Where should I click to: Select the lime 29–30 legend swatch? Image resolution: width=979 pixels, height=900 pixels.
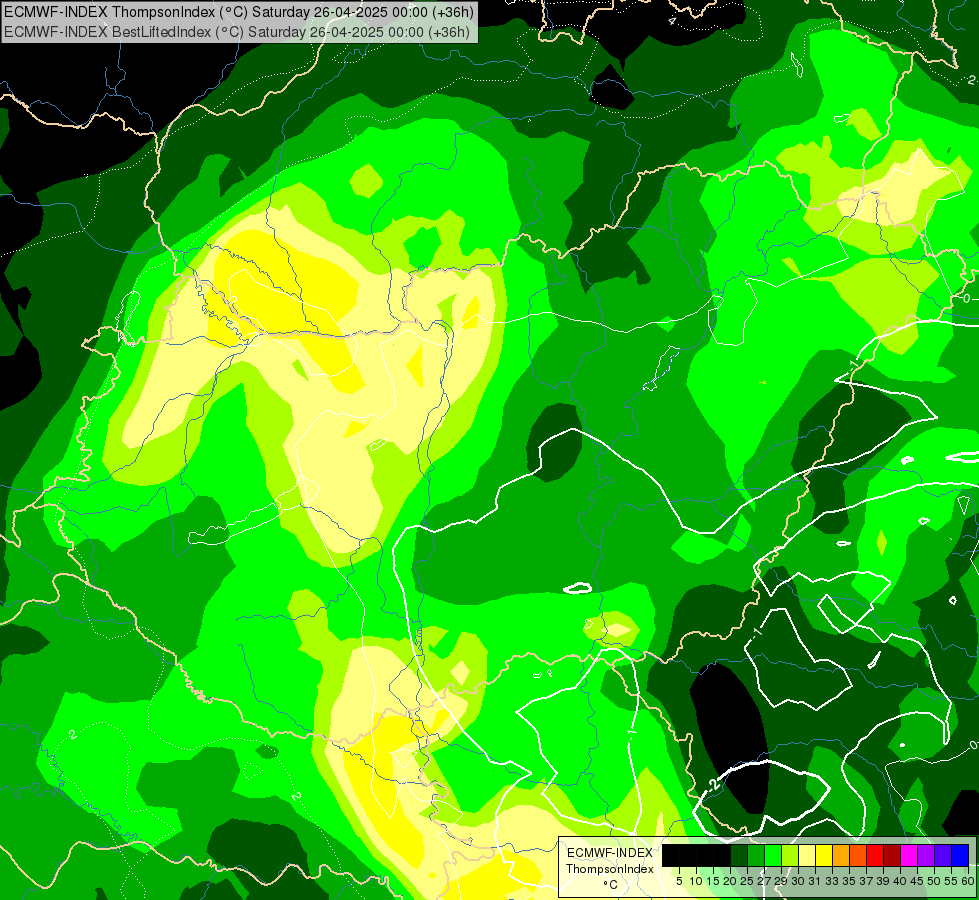(790, 856)
